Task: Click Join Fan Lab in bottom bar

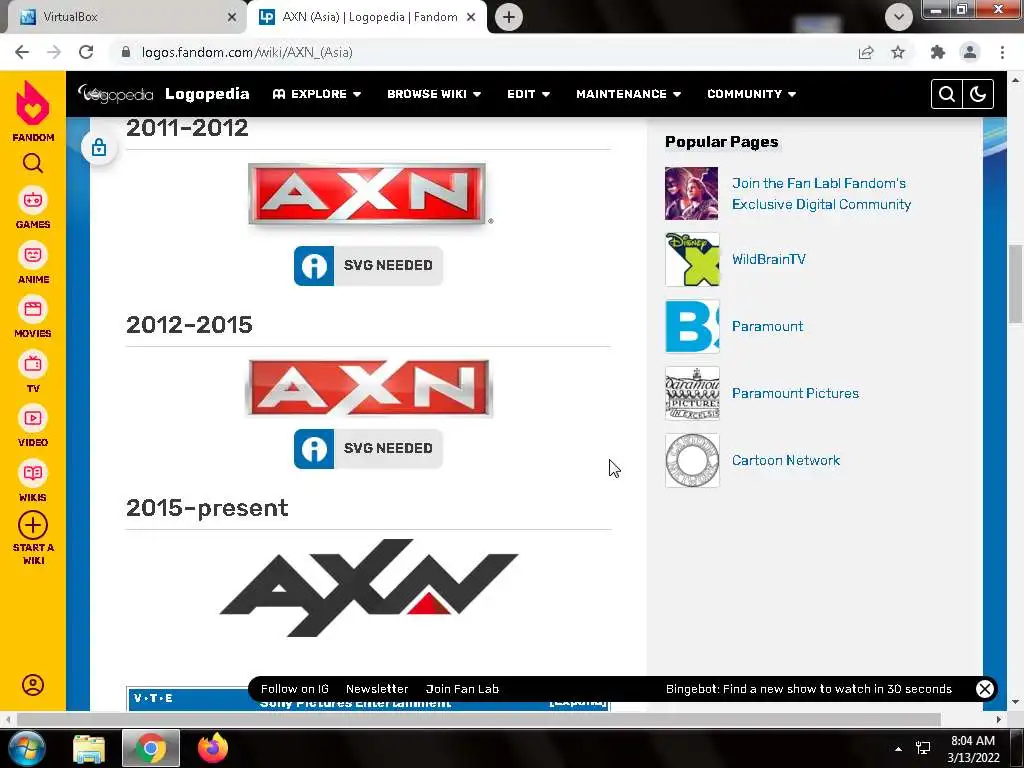Action: point(462,689)
